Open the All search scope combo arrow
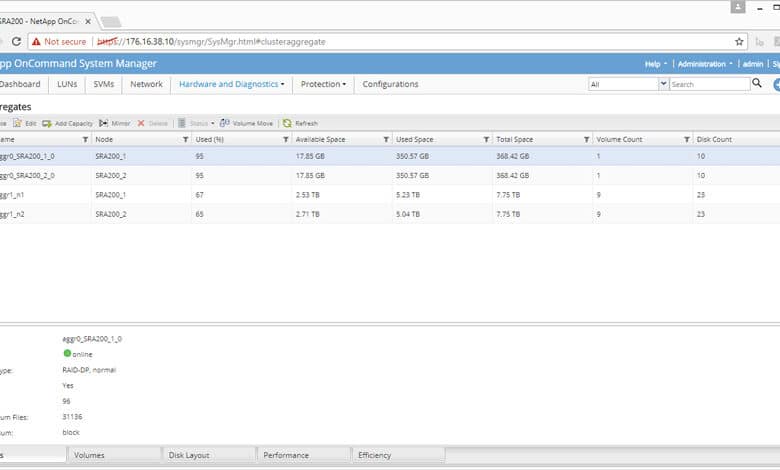780x470 pixels. (x=663, y=84)
